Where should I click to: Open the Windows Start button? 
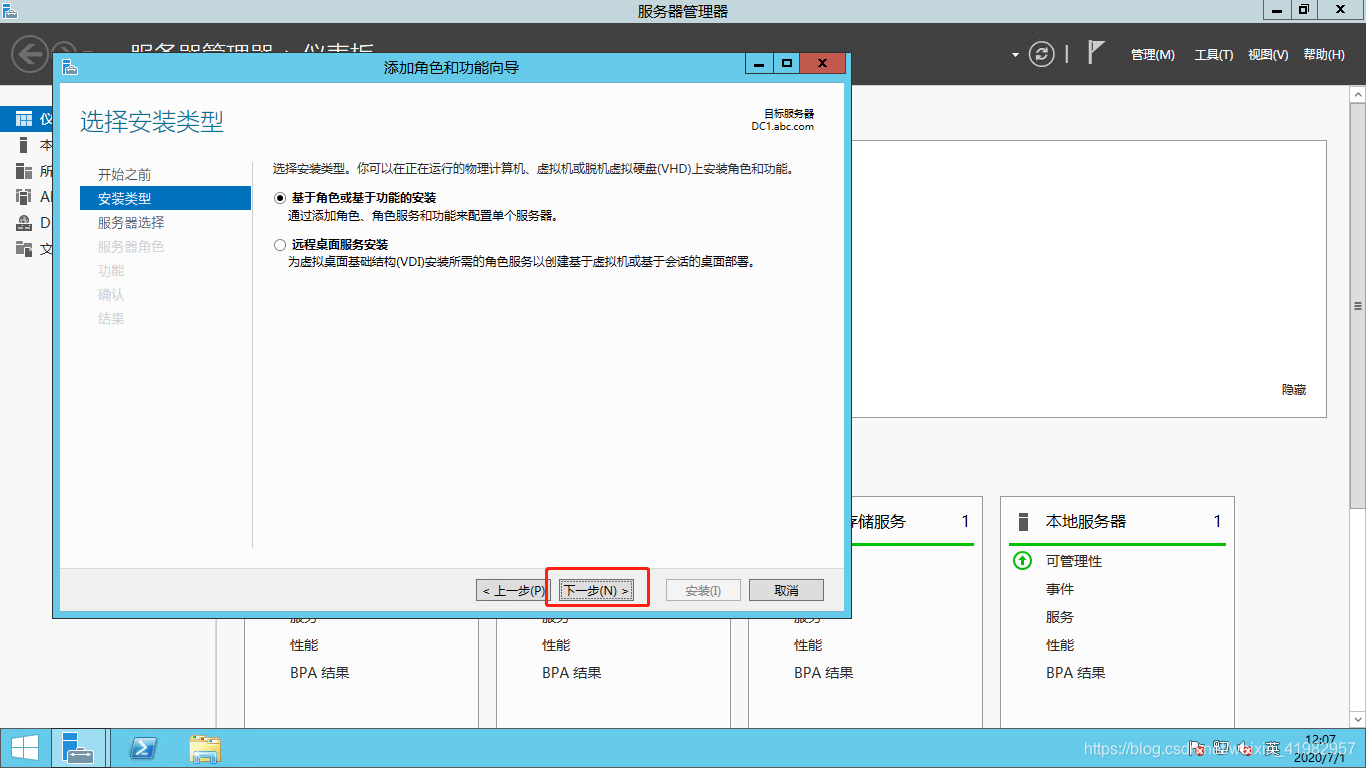24,748
